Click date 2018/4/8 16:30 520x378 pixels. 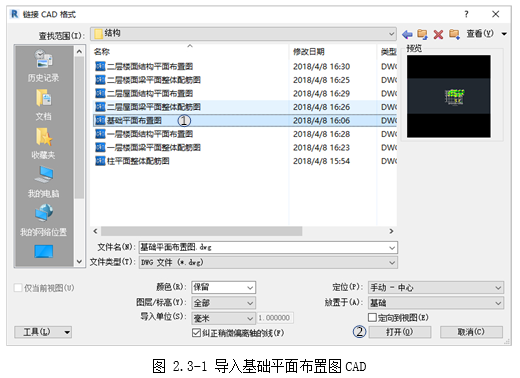coord(321,66)
